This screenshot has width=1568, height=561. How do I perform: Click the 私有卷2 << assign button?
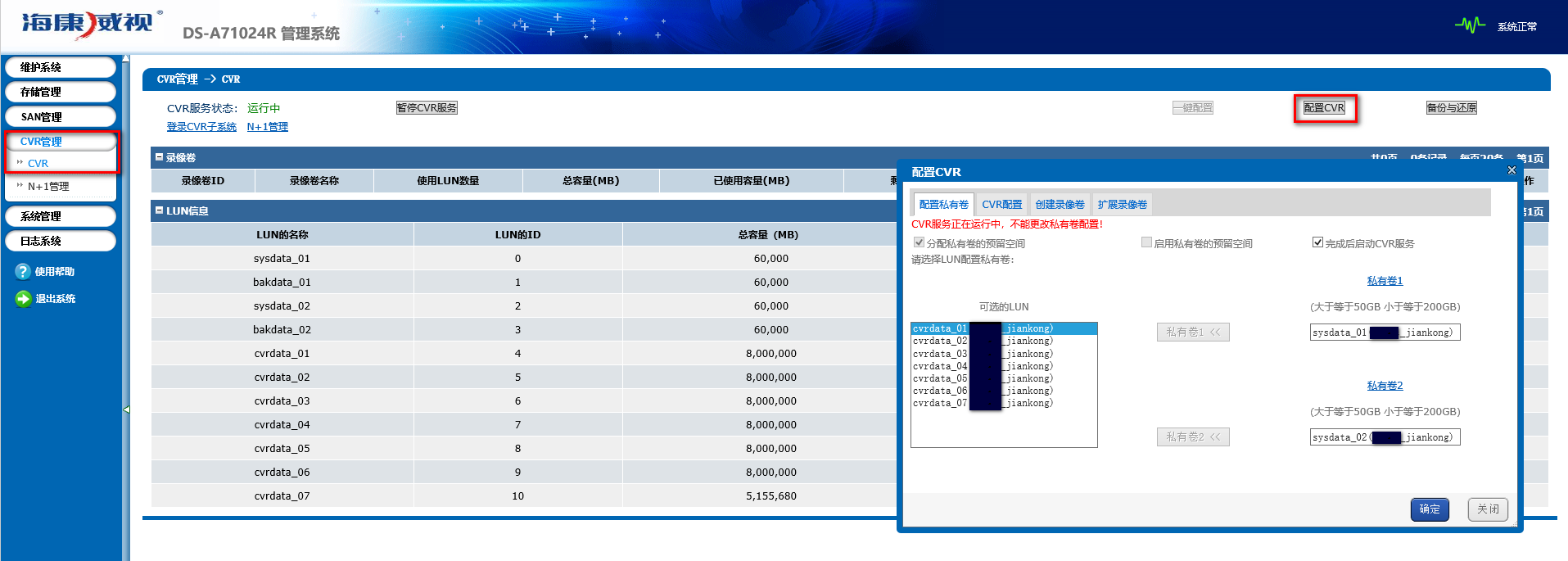click(1193, 437)
